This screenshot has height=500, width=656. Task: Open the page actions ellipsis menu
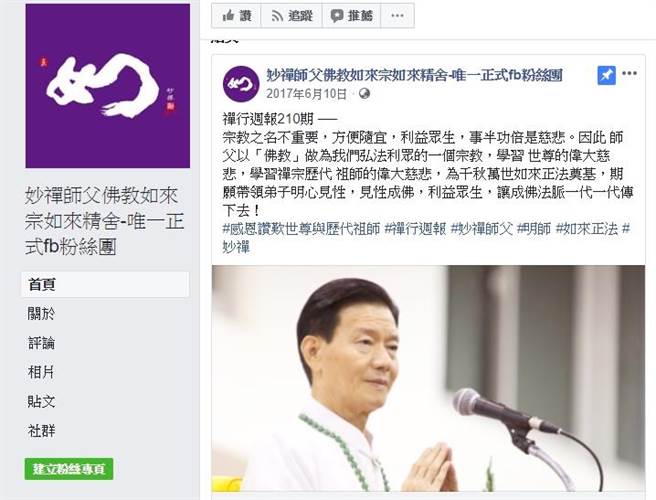tap(397, 16)
